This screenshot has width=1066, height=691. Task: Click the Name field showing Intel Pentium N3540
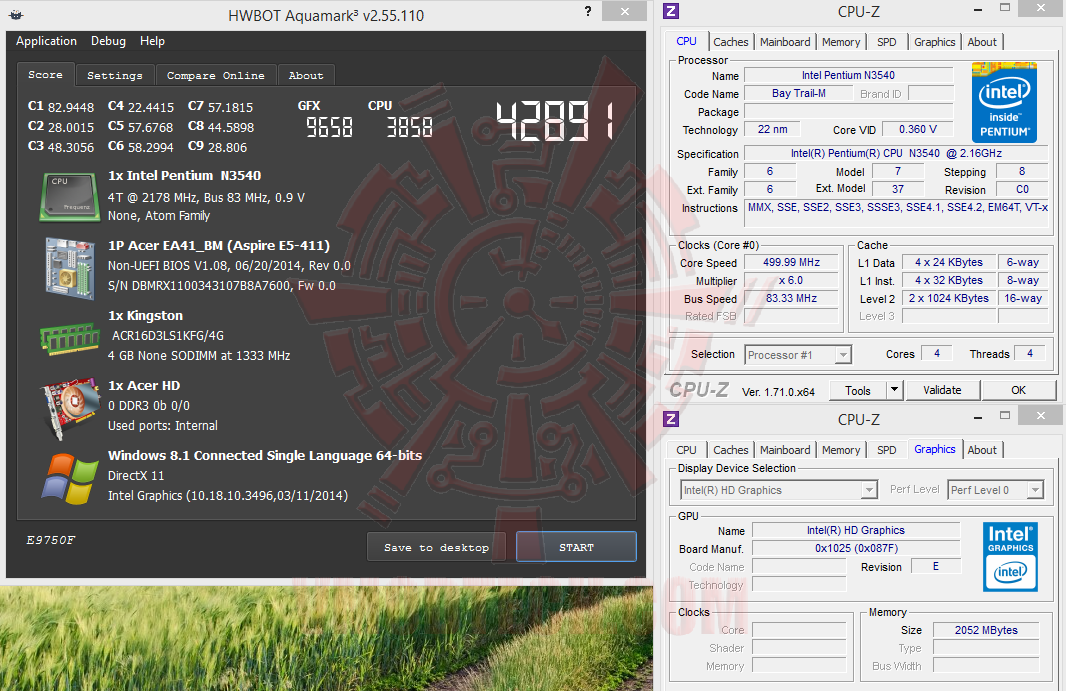point(848,75)
